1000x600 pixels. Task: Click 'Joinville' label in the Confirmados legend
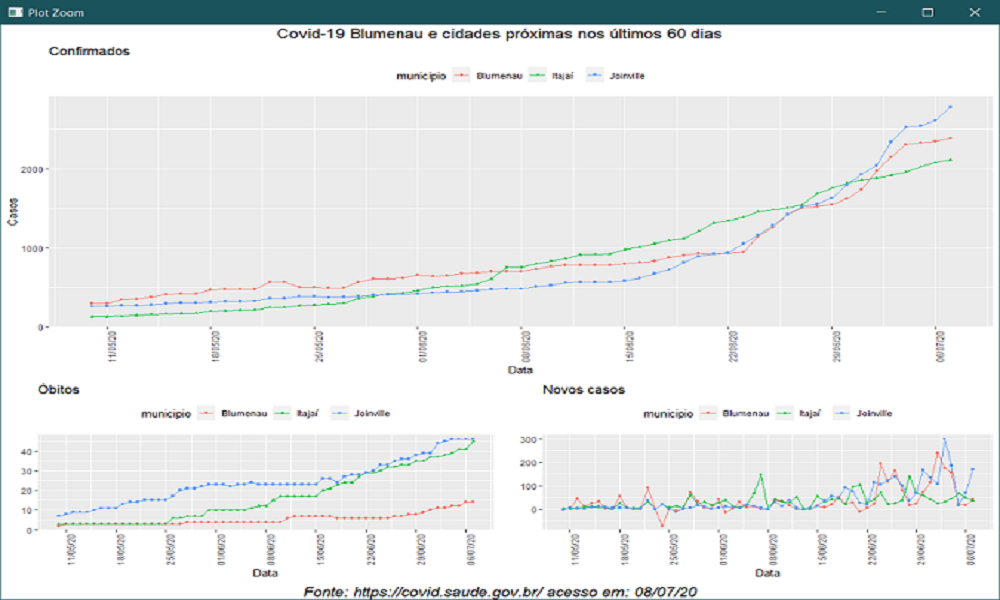click(x=627, y=76)
